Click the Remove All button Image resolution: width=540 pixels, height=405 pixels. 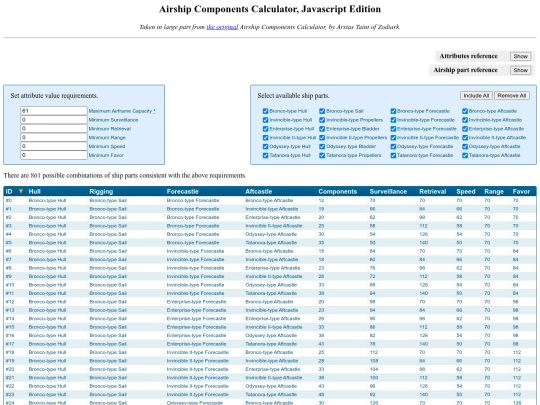[x=511, y=96]
